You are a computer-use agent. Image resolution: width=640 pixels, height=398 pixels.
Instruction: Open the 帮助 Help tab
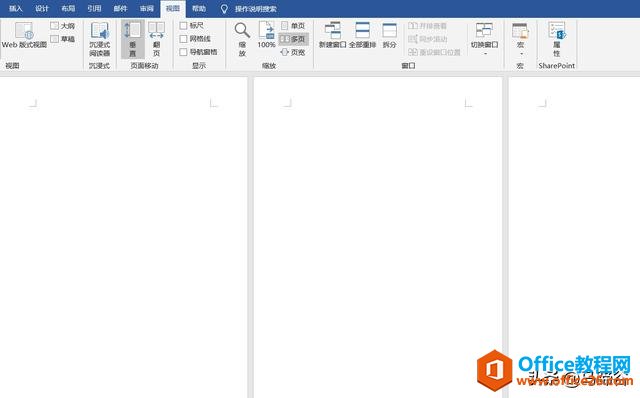click(x=199, y=9)
